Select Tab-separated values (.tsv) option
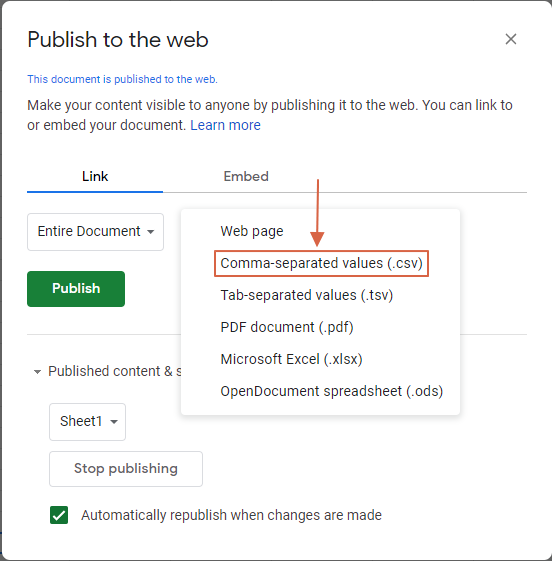This screenshot has width=552, height=561. [x=307, y=295]
